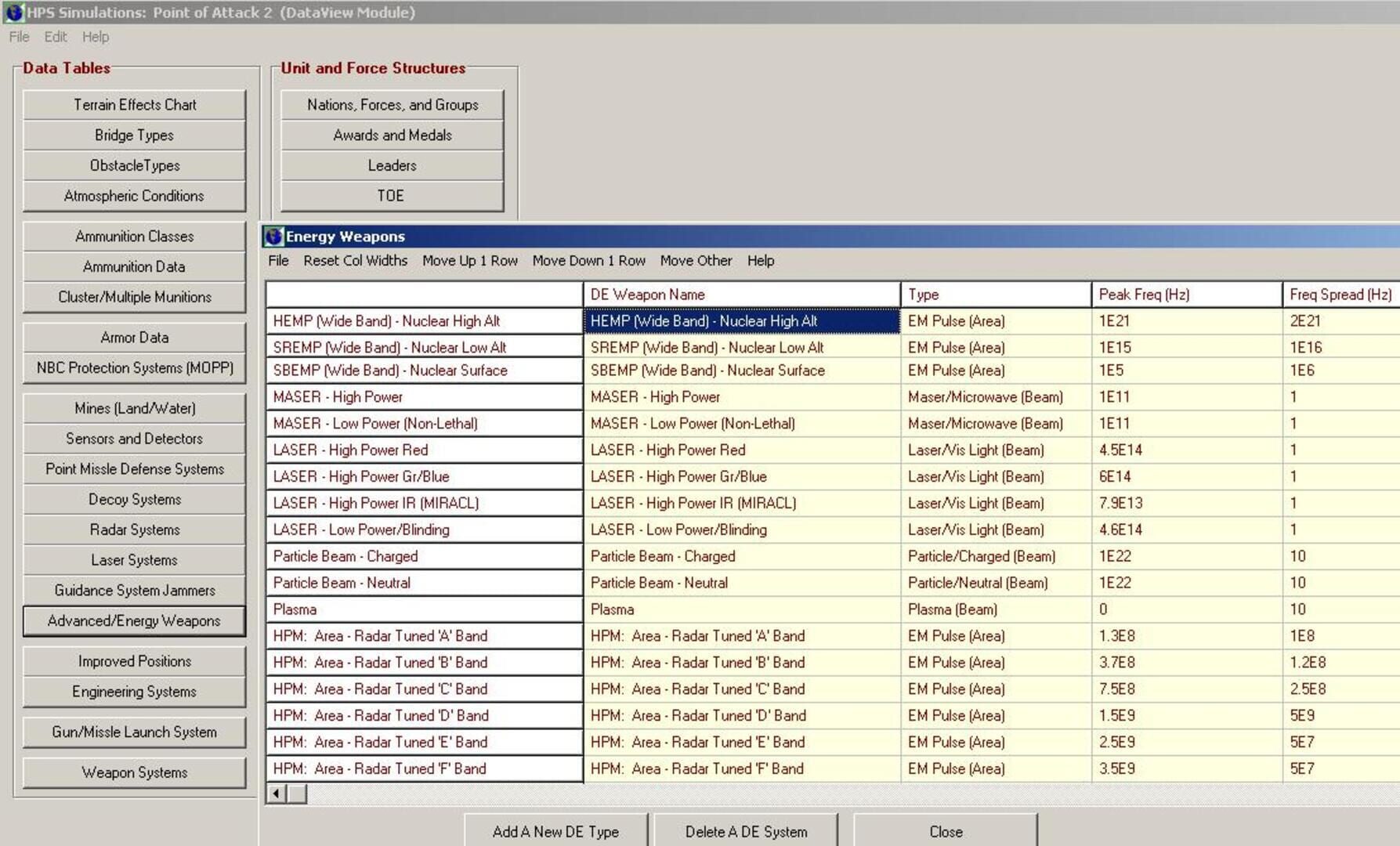Click the horizontal scrollbar left arrow
Screen dimensions: 1400x846
pos(276,792)
